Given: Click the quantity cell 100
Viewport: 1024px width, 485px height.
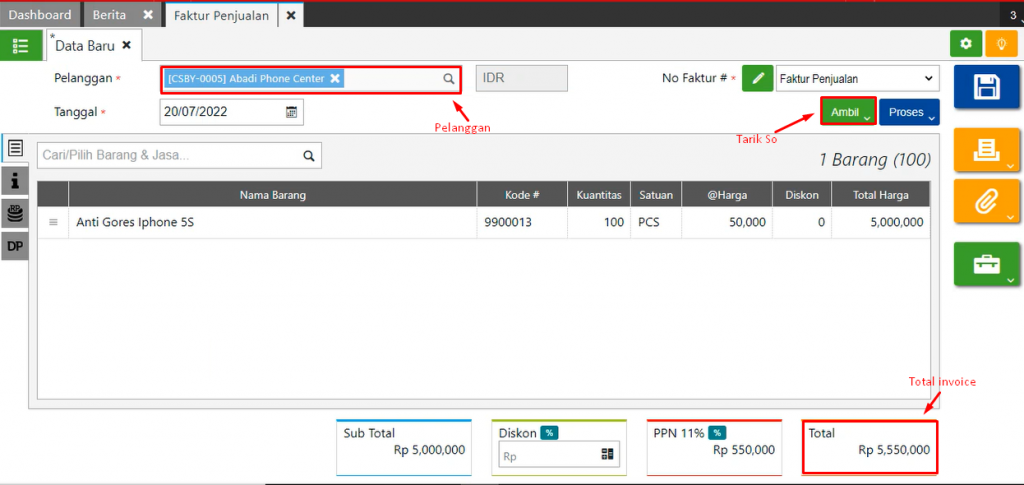Looking at the screenshot, I should click(x=599, y=223).
